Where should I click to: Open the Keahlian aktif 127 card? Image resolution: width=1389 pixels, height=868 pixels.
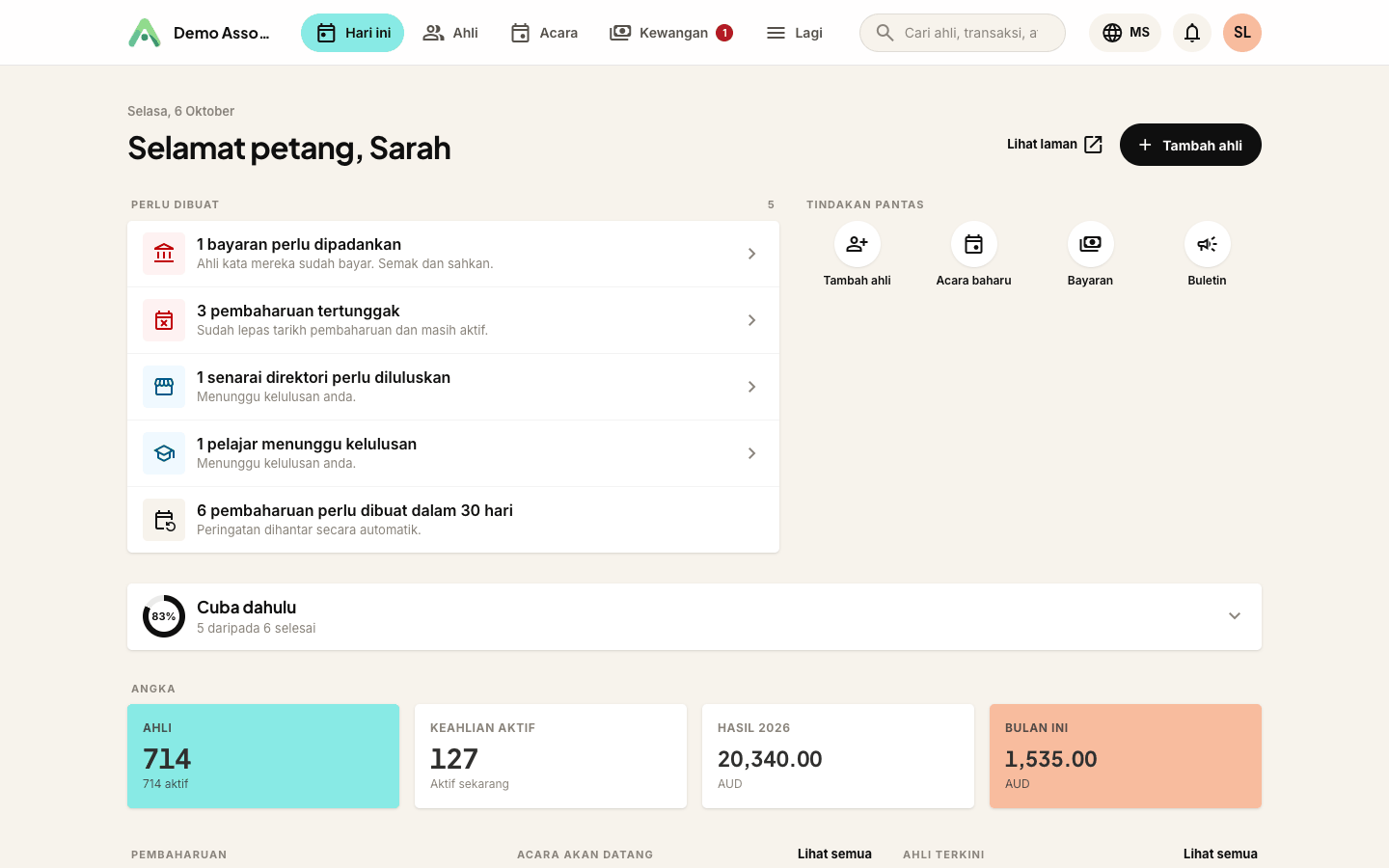(x=551, y=756)
